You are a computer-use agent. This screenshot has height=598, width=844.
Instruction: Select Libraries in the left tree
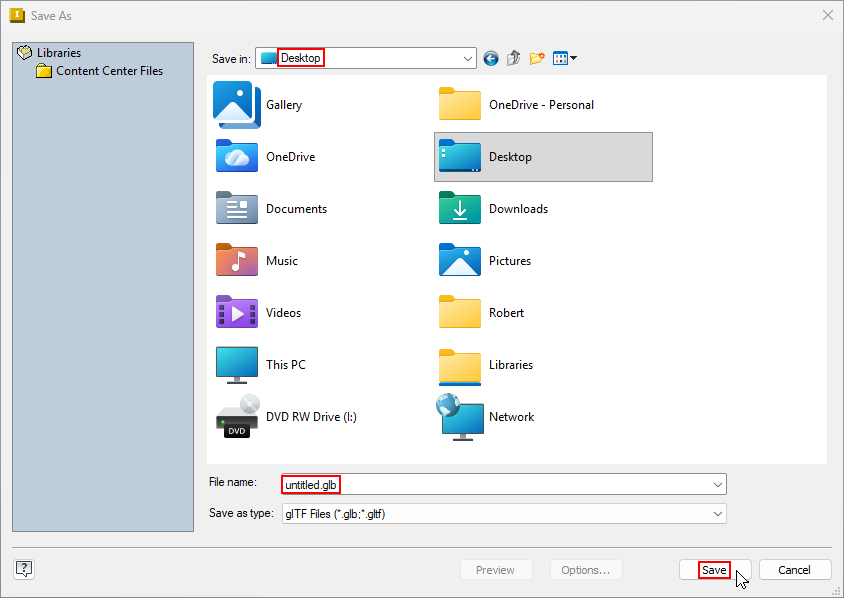click(58, 53)
